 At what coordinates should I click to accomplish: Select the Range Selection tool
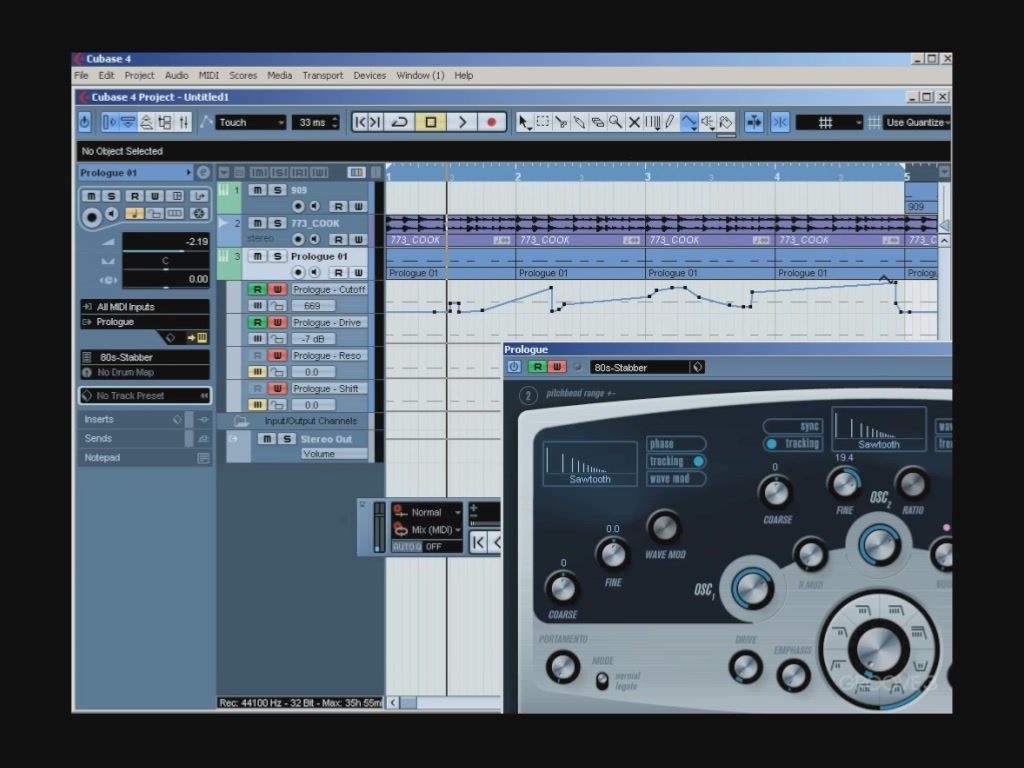(542, 122)
